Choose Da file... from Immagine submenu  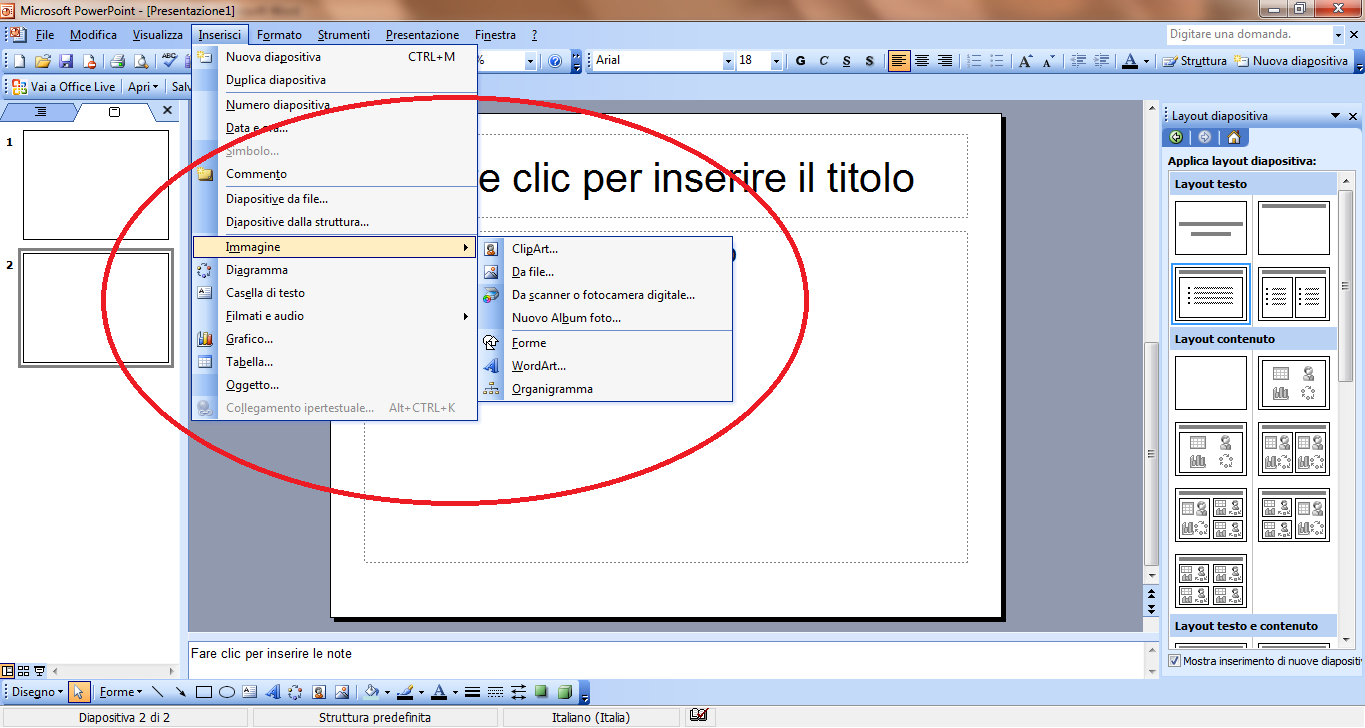(x=606, y=272)
